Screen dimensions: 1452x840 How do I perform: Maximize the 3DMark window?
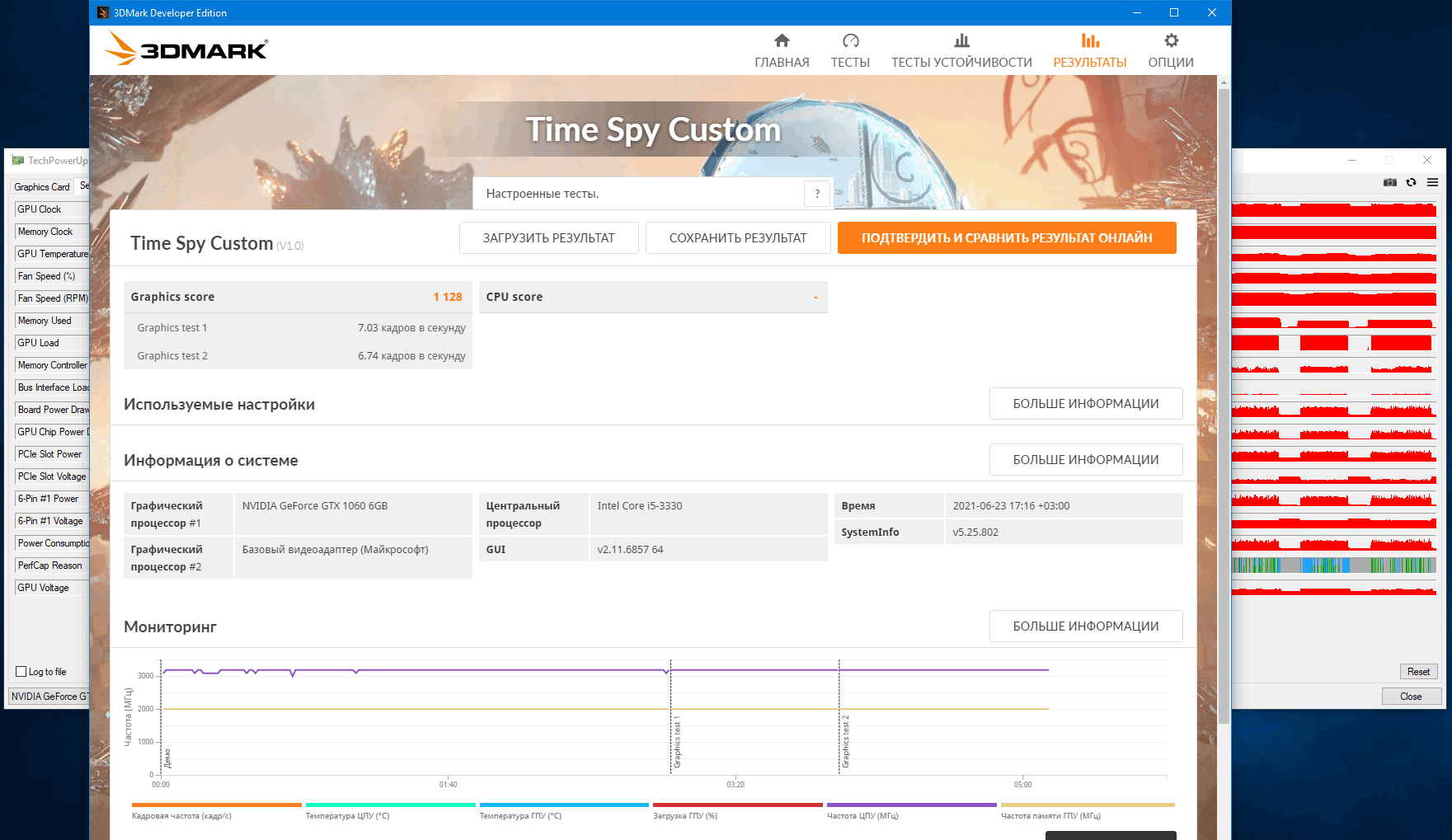pos(1174,12)
